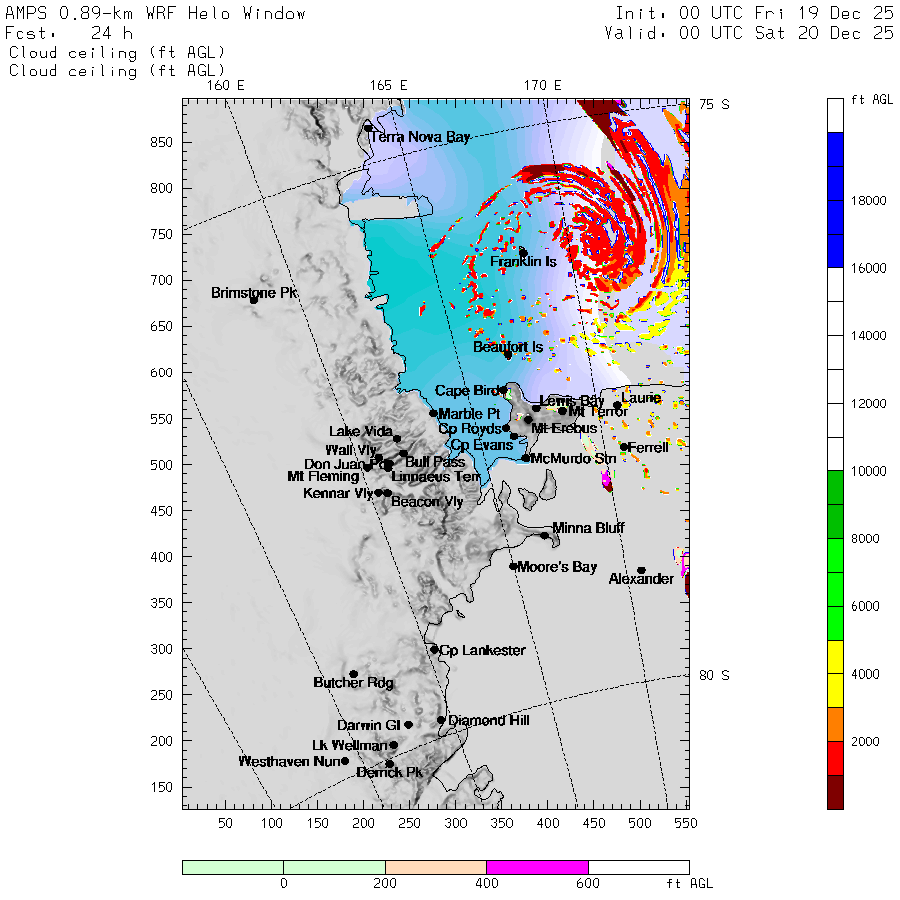The image size is (900, 900).
Task: Click the '160 E' longitude label
Action: pyautogui.click(x=226, y=86)
